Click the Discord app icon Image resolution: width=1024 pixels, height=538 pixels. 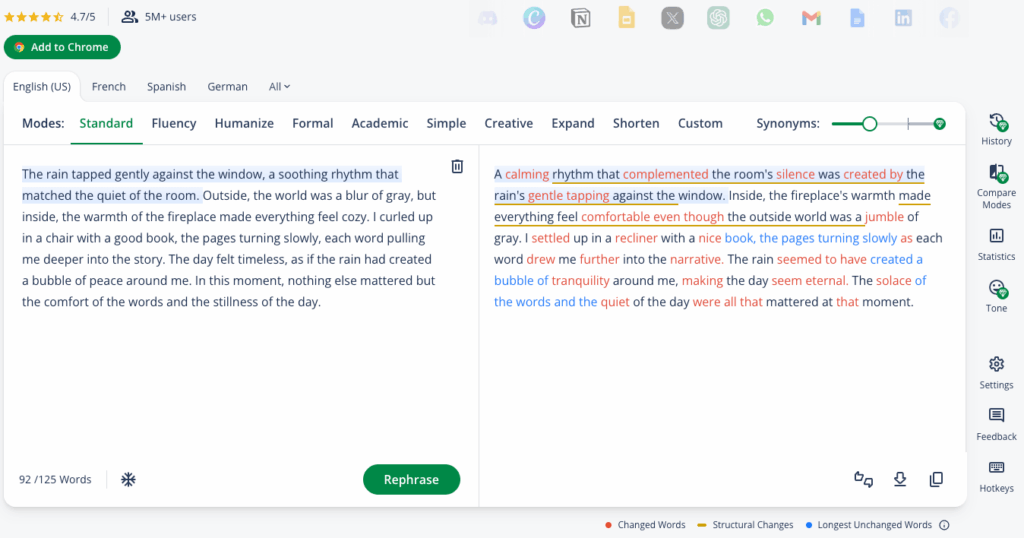pos(488,18)
